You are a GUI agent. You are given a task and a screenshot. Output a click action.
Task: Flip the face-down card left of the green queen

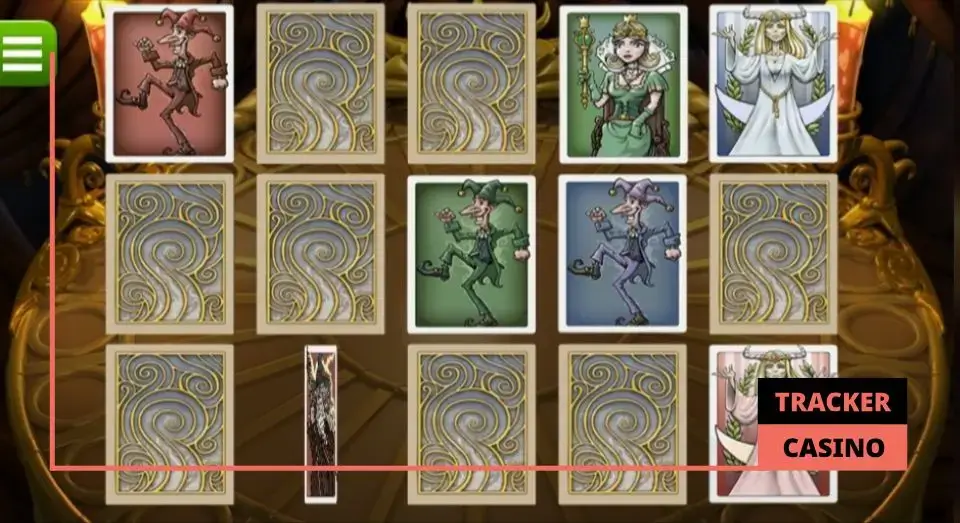[471, 84]
